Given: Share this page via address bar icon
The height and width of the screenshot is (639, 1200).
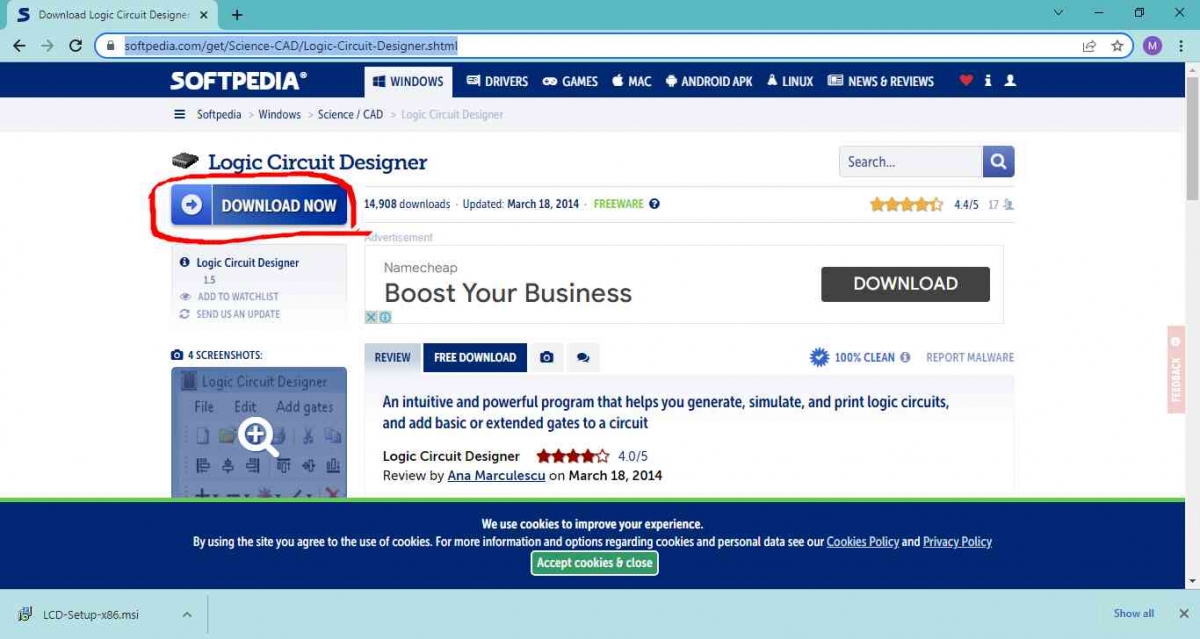Looking at the screenshot, I should pos(1089,46).
